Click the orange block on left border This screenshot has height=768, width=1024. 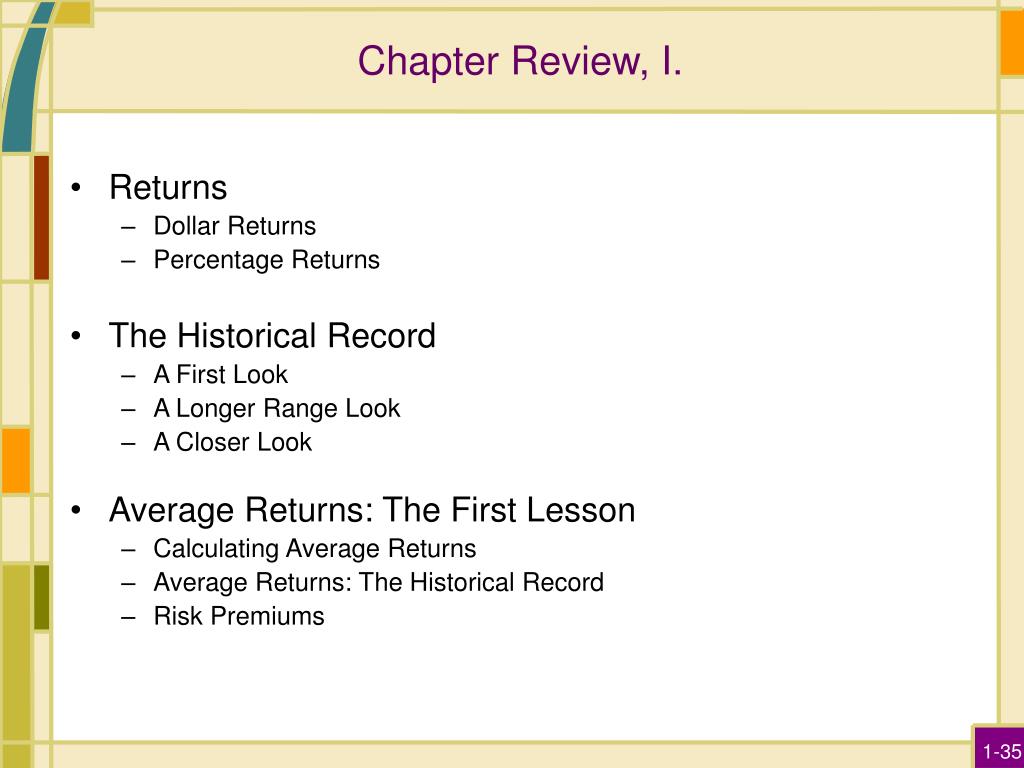click(x=16, y=461)
